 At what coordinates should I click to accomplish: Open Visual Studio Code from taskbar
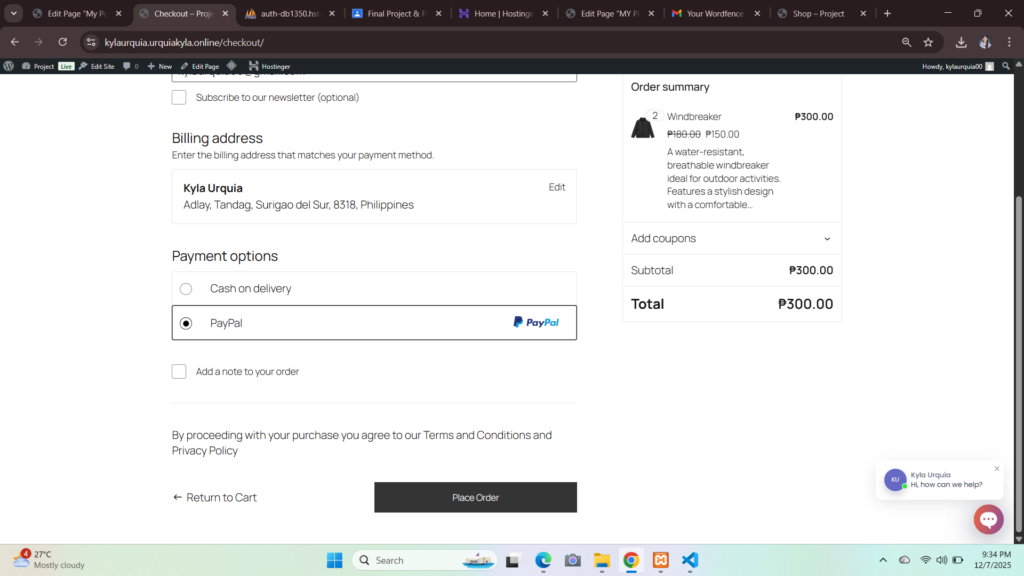690,560
